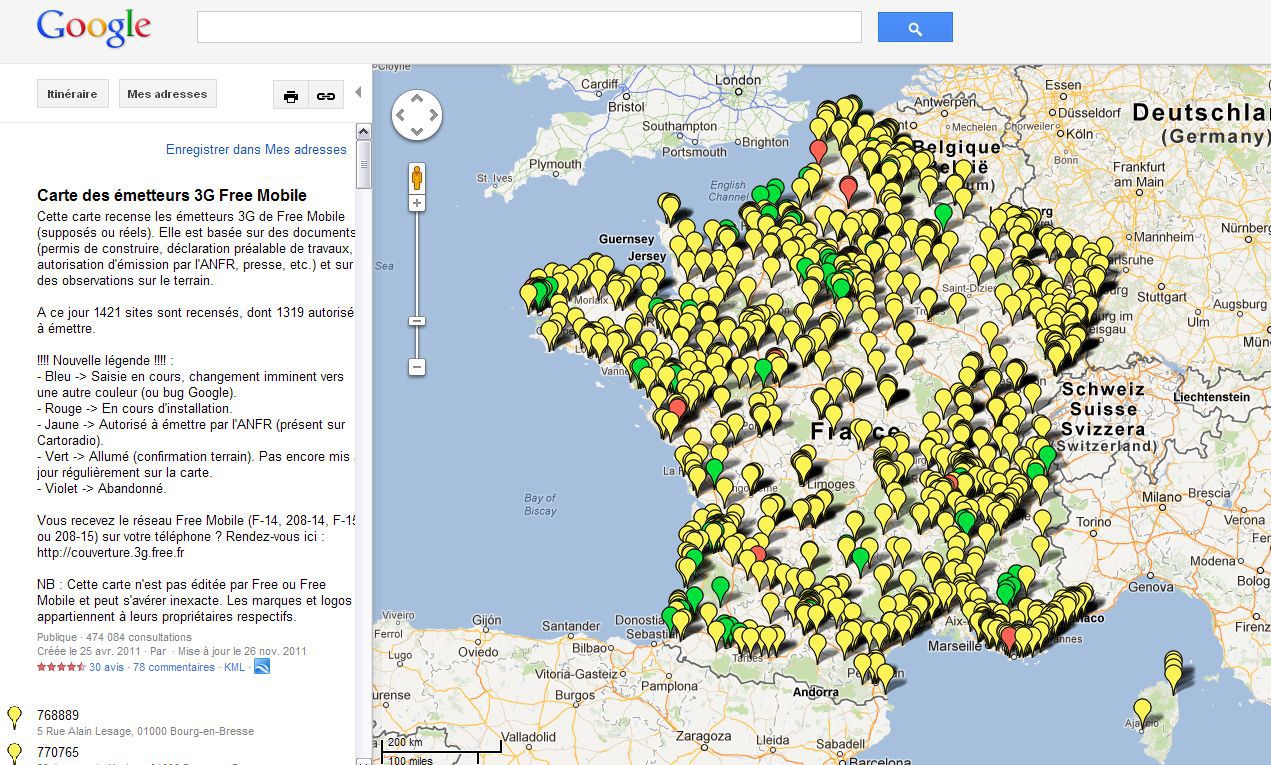Click Enregistrer dans Mes adresses link
Image resolution: width=1271 pixels, height=765 pixels.
[x=256, y=150]
